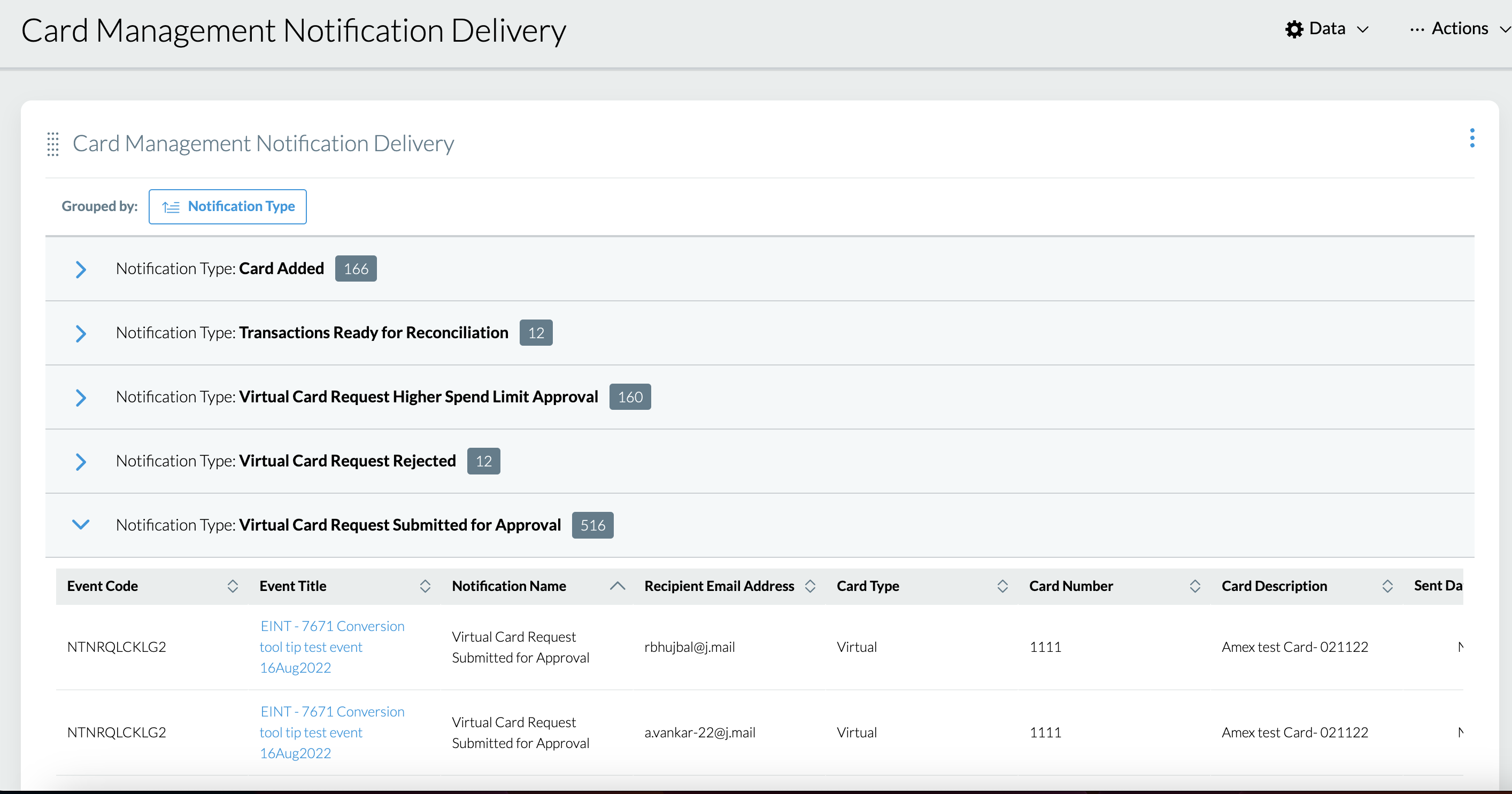
Task: Click the 516 count badge
Action: pyautogui.click(x=592, y=525)
